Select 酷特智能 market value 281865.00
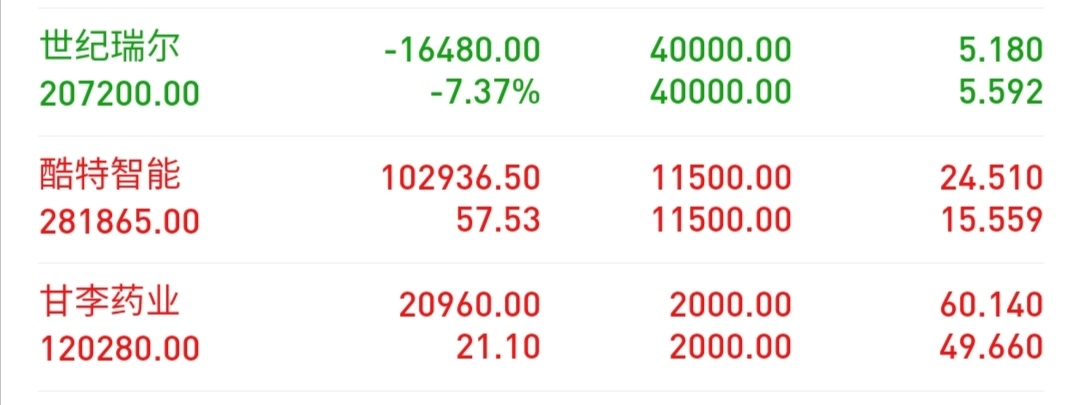The image size is (1080, 405). coord(120,221)
